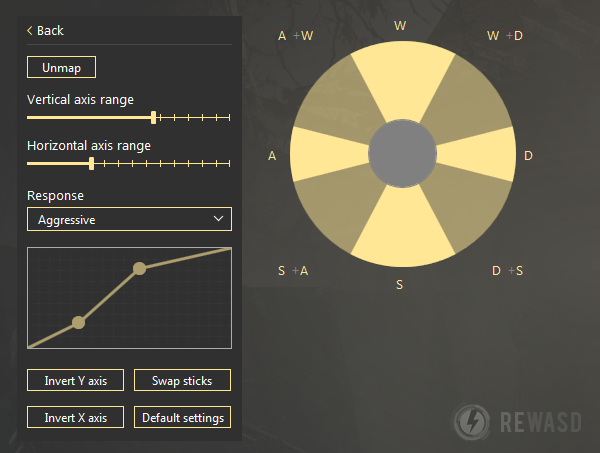This screenshot has width=600, height=453.
Task: Click the 'Vertical axis range' label
Action: tap(80, 99)
